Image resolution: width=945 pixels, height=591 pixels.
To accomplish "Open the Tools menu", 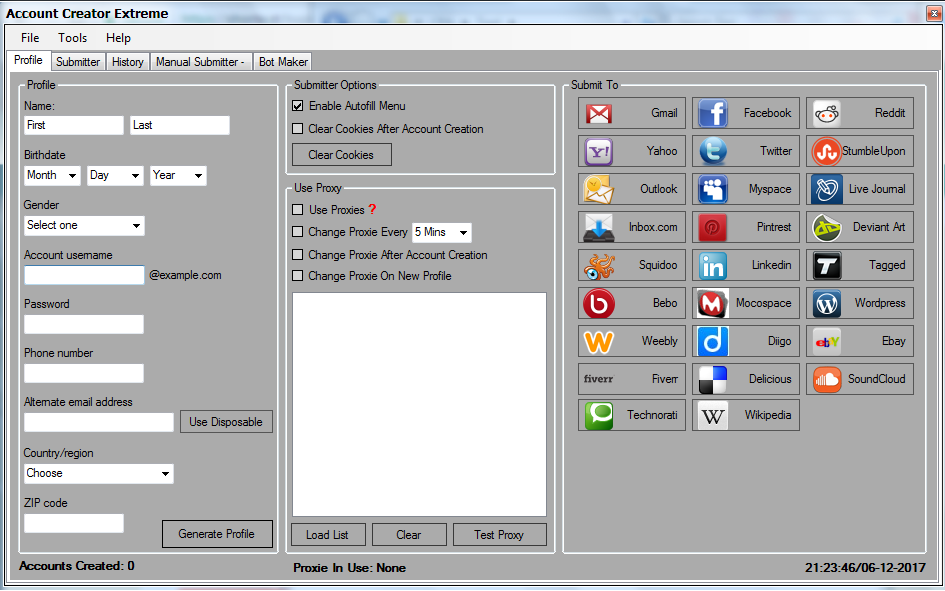I will [x=72, y=38].
